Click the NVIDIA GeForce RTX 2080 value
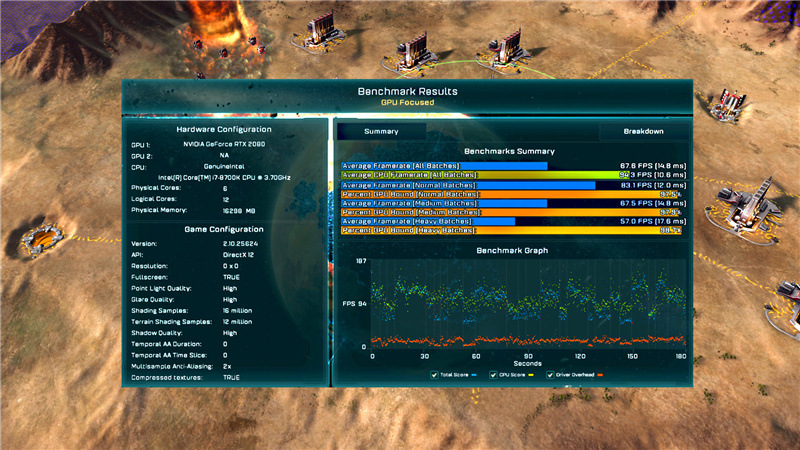Viewport: 800px width, 450px height. 223,144
